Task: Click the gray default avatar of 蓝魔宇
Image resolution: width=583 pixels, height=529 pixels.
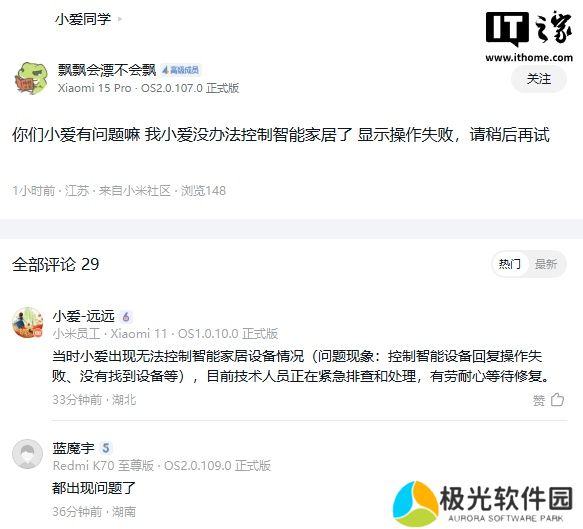Action: click(x=28, y=454)
